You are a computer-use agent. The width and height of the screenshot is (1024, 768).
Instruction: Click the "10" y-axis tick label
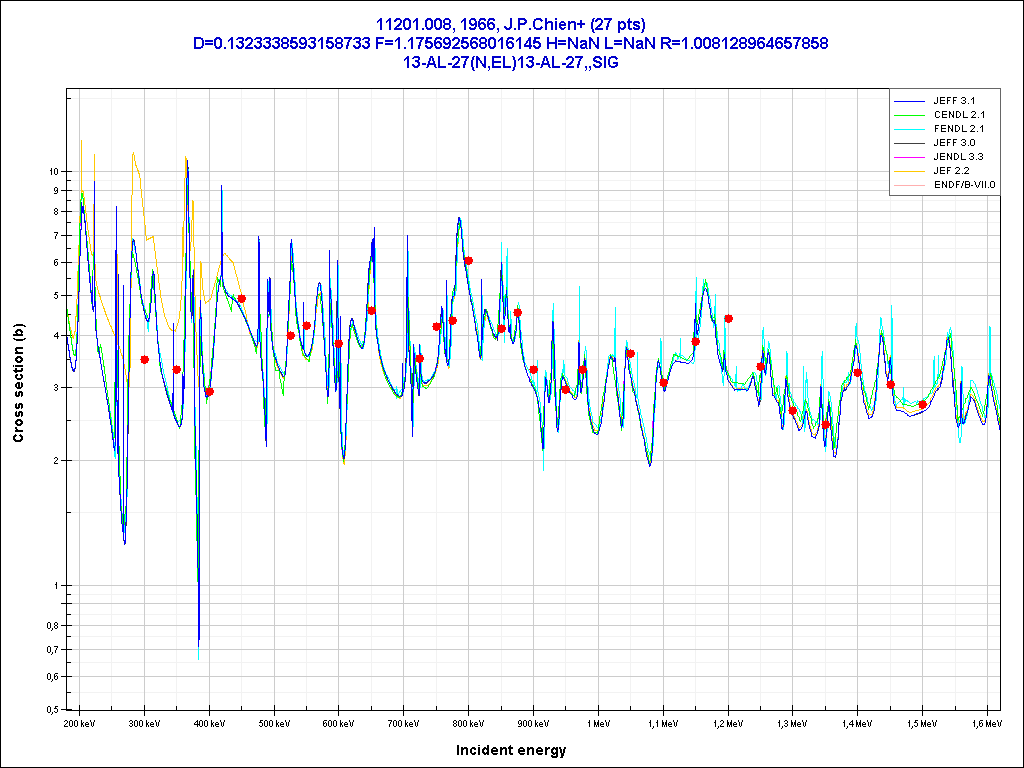(54, 171)
